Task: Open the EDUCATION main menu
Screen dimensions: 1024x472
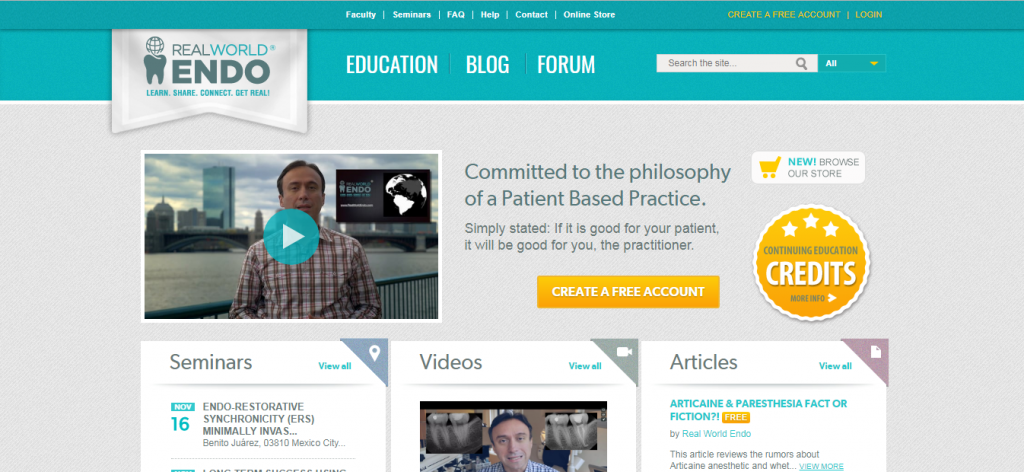Action: pos(392,65)
